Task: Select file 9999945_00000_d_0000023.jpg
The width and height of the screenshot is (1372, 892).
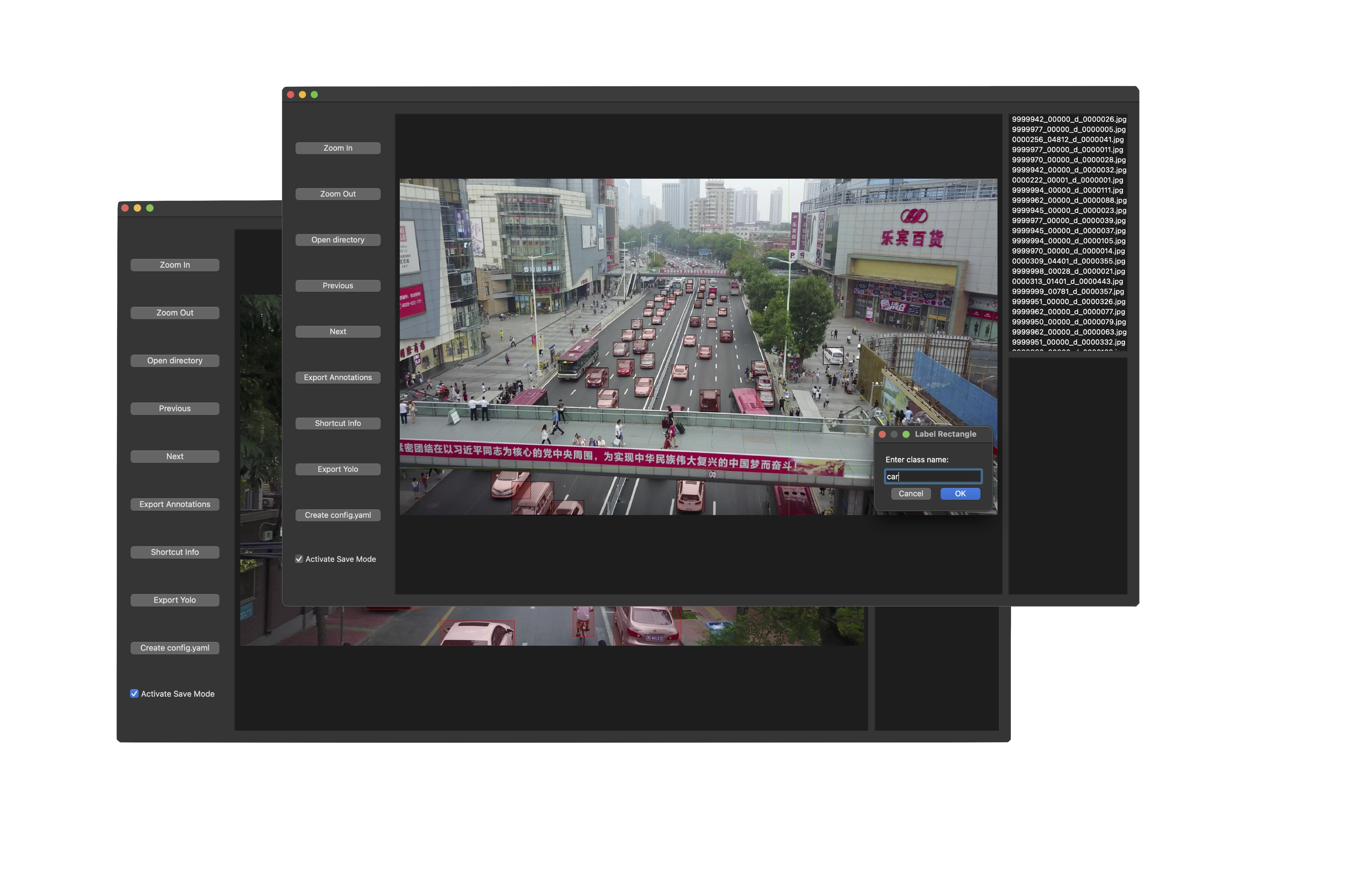Action: point(1068,211)
